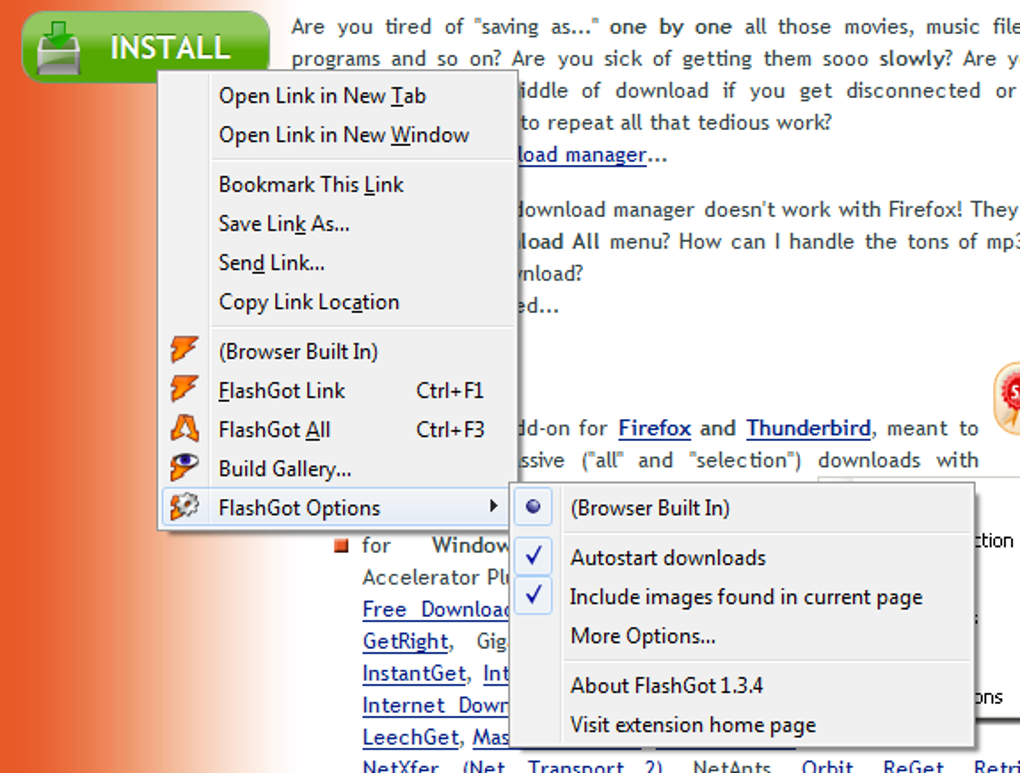Click the red square bullet before 'for Windows'
1020x773 pixels.
pyautogui.click(x=342, y=545)
